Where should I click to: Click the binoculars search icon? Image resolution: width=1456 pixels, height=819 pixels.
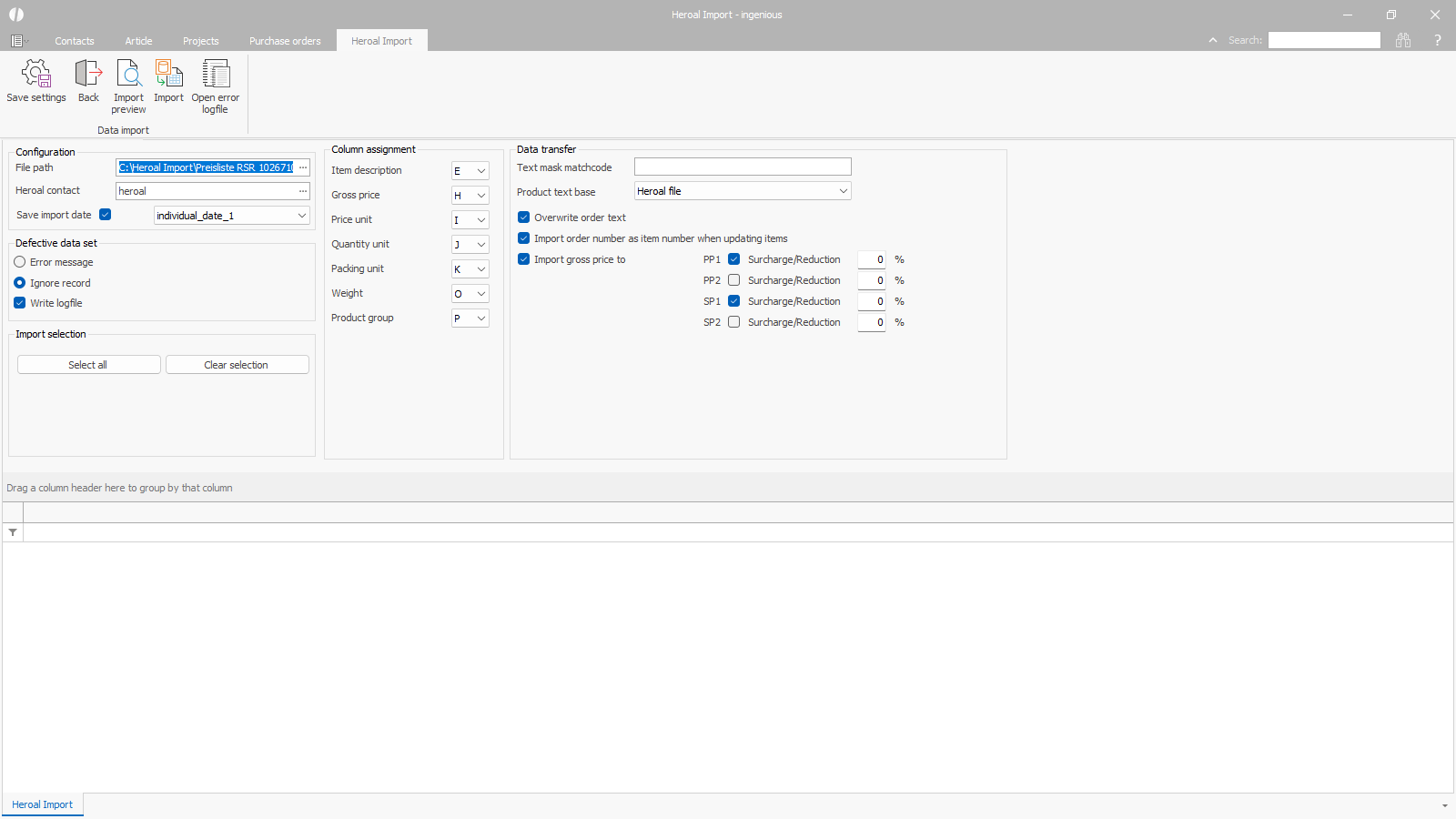pos(1403,40)
